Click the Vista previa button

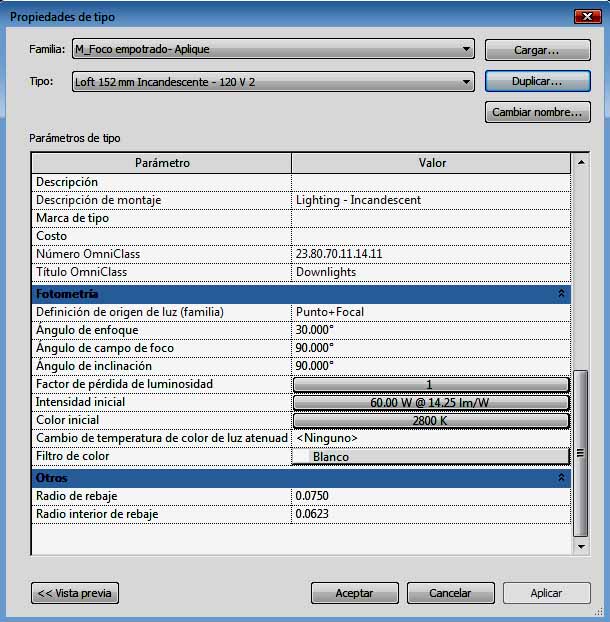tap(75, 593)
